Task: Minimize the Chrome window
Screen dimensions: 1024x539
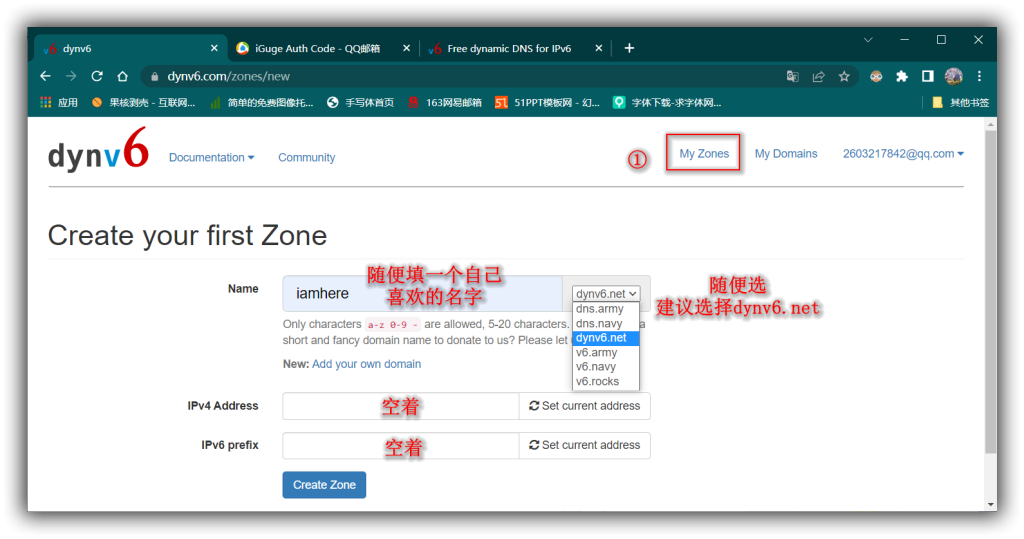Action: click(x=904, y=40)
